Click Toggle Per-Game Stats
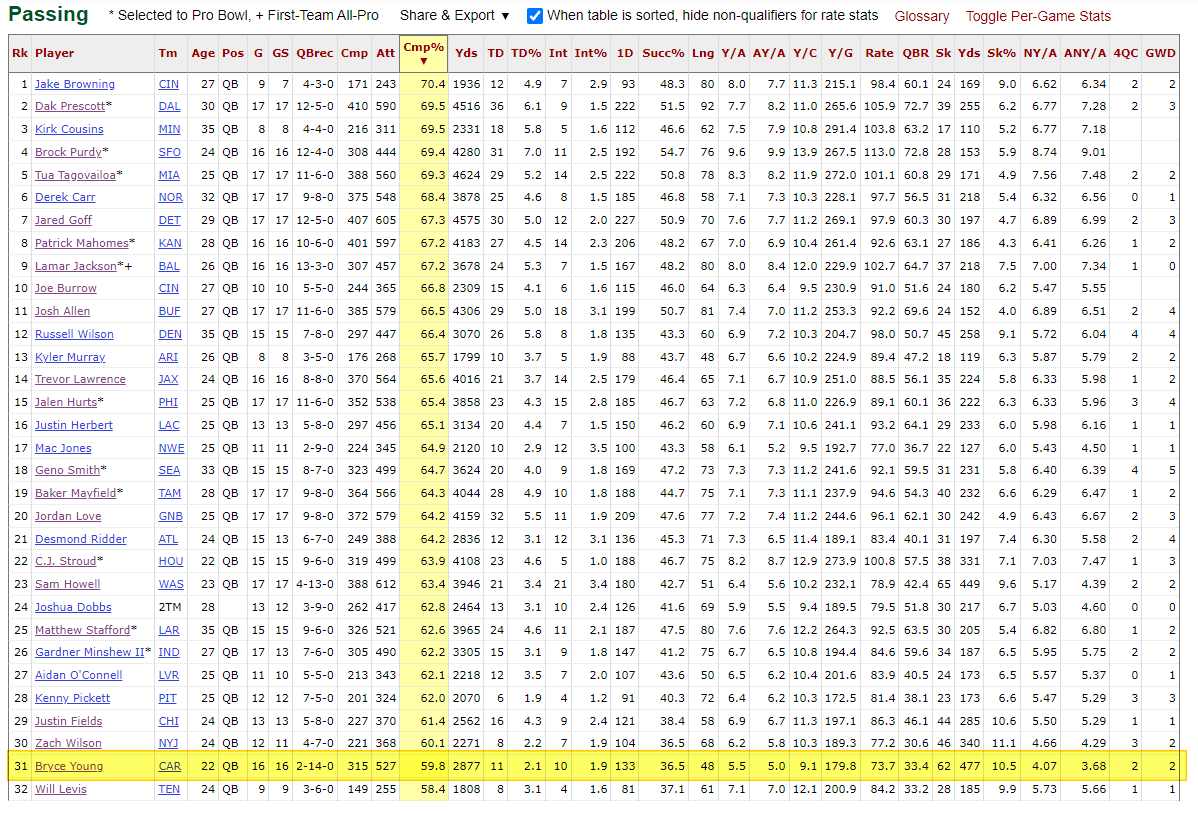Viewport: 1198px width, 813px height. 1038,16
